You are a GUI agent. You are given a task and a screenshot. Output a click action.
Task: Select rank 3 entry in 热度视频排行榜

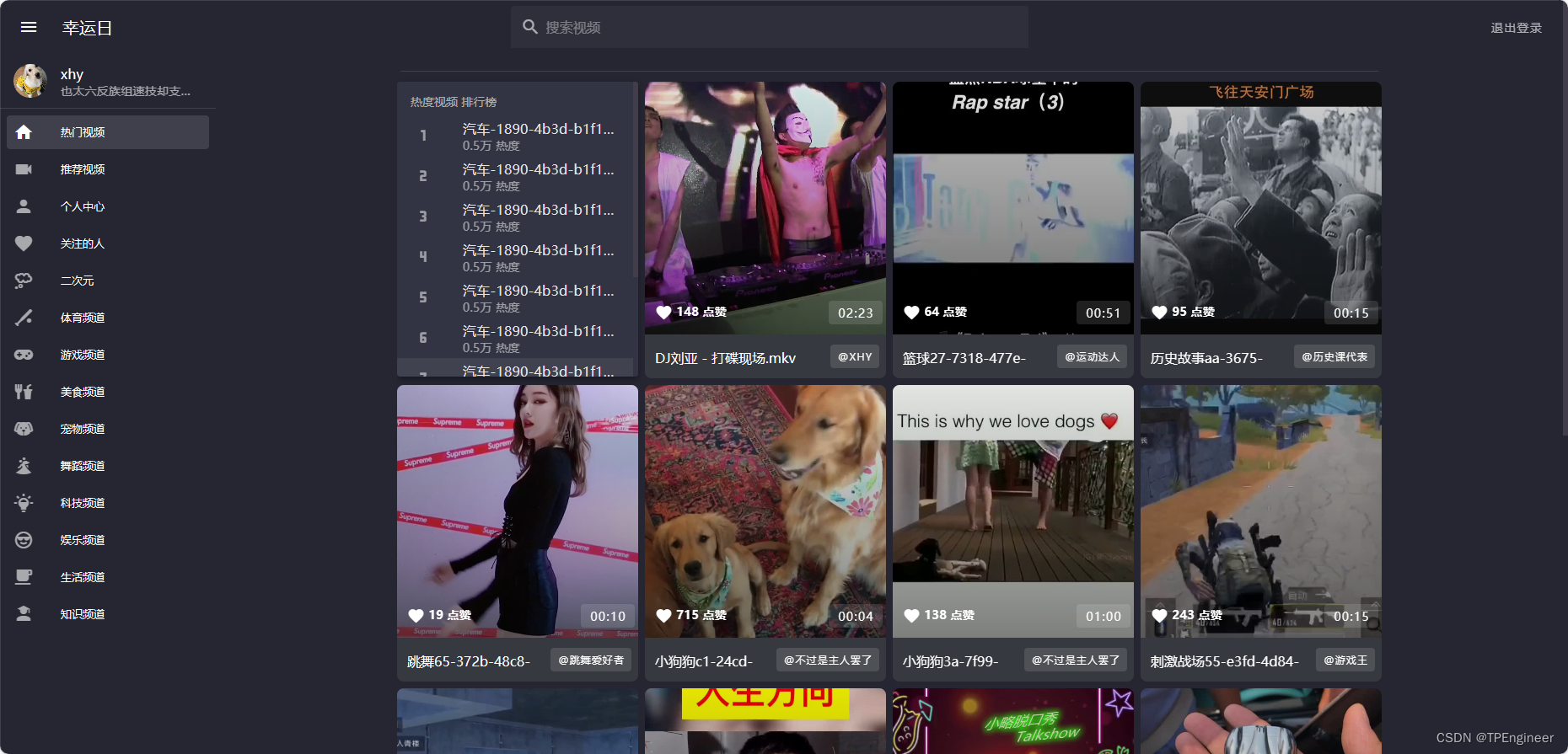[515, 217]
